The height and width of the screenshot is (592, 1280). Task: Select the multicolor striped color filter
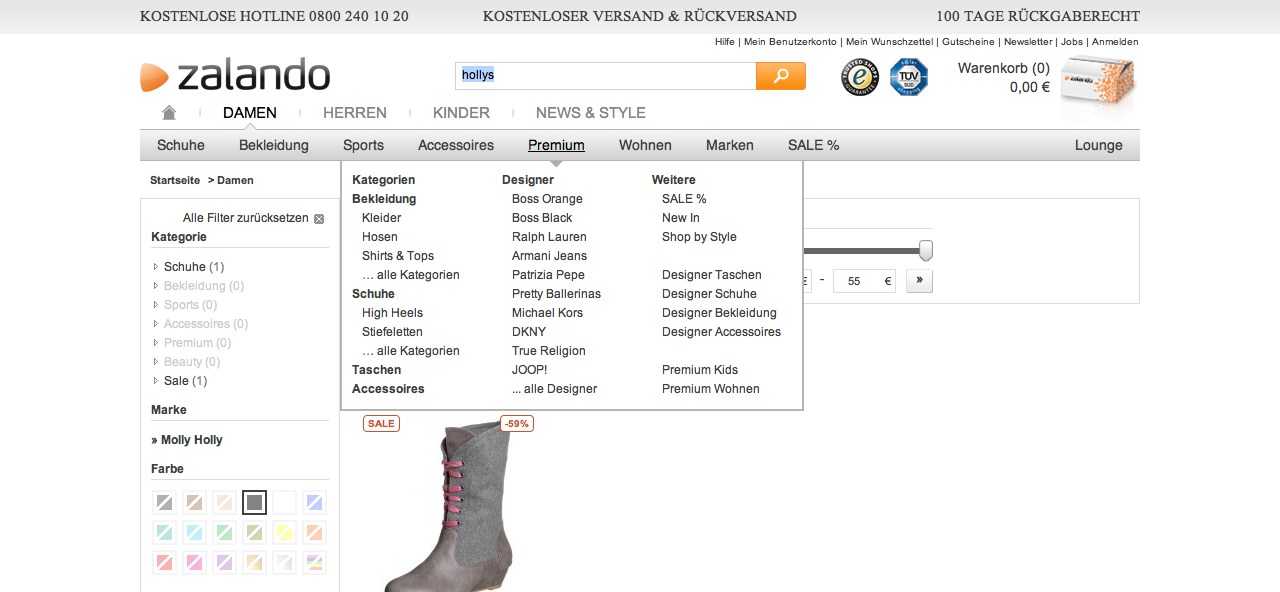tap(314, 562)
